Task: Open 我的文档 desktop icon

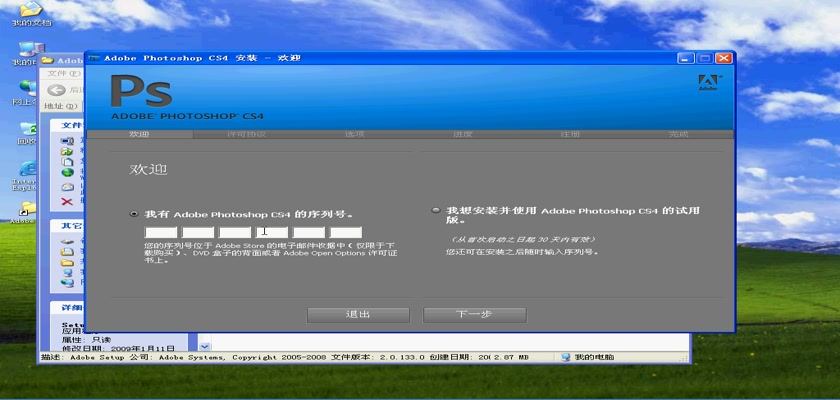Action: [31, 13]
